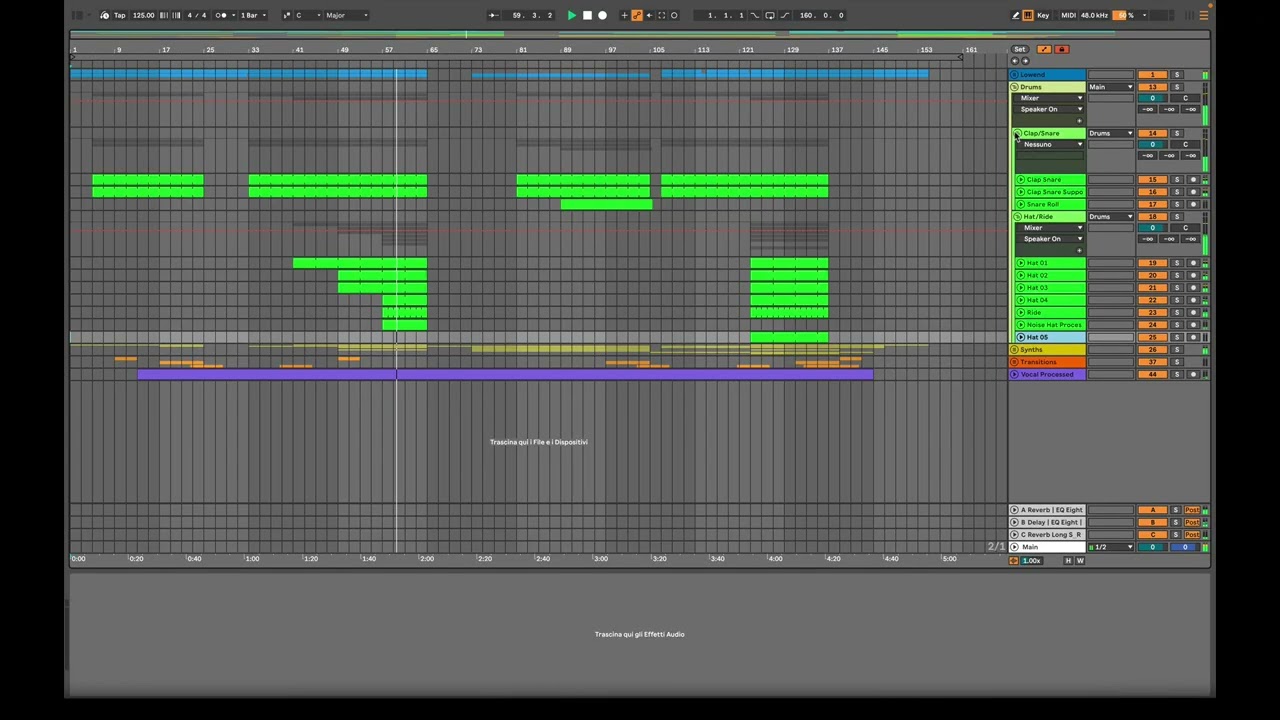Collapse the Hat/Ride group track
This screenshot has width=1280, height=720.
(1016, 216)
